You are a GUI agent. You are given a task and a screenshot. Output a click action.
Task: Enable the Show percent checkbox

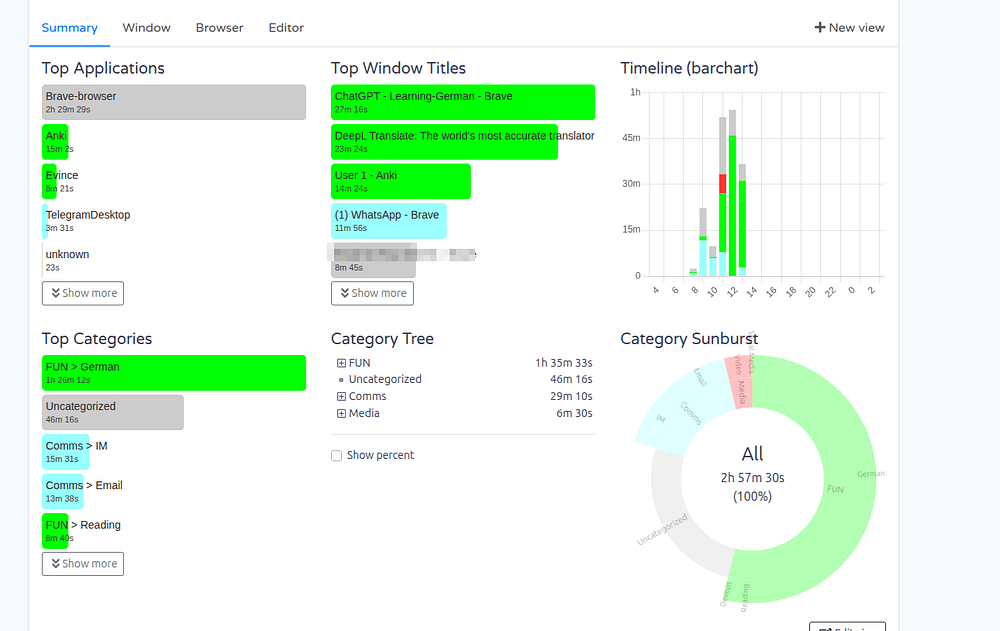(x=336, y=456)
